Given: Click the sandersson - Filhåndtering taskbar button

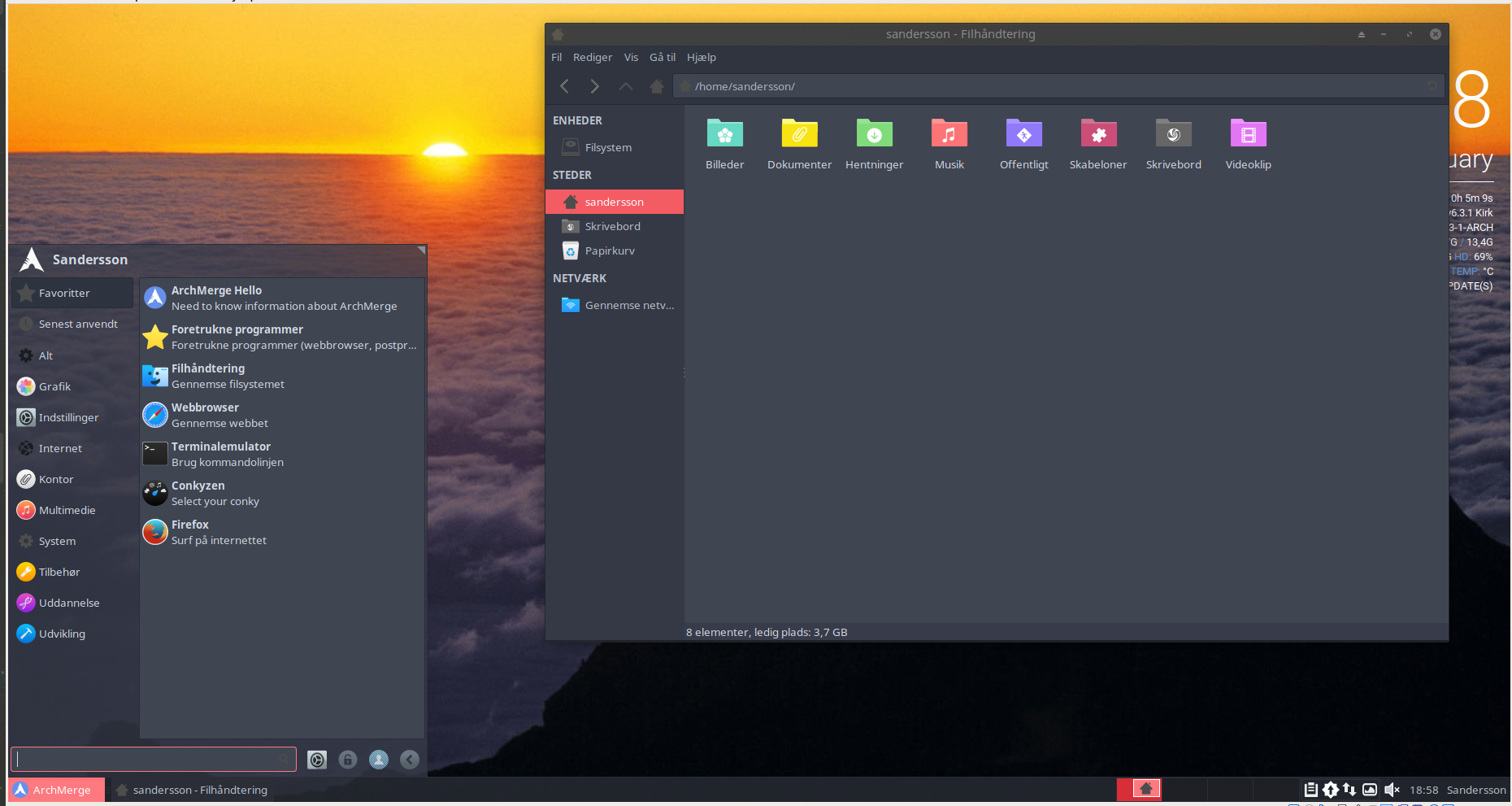Looking at the screenshot, I should click(192, 790).
